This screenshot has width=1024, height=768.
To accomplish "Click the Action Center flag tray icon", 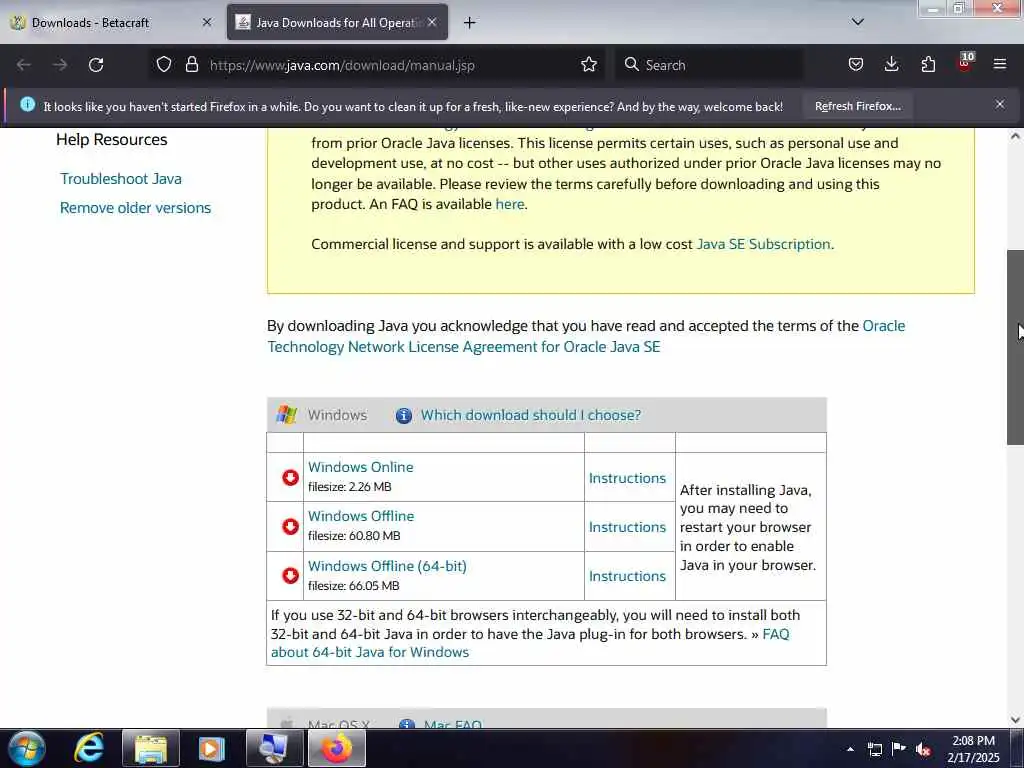I will pyautogui.click(x=899, y=749).
